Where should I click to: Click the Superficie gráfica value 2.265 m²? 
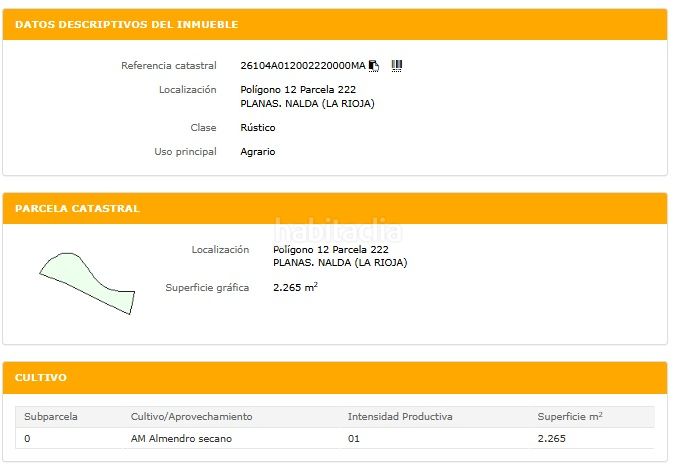pos(295,288)
